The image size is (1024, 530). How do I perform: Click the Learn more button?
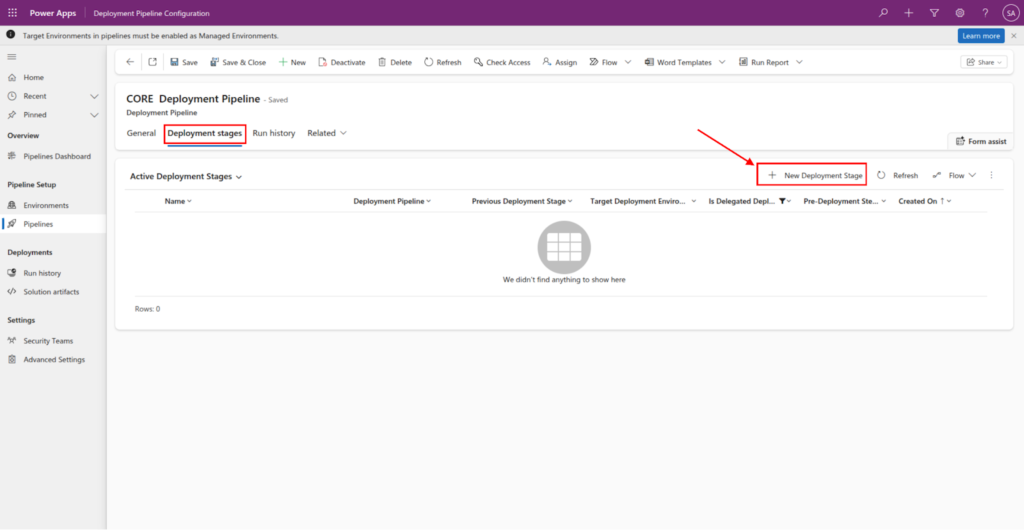pyautogui.click(x=980, y=35)
